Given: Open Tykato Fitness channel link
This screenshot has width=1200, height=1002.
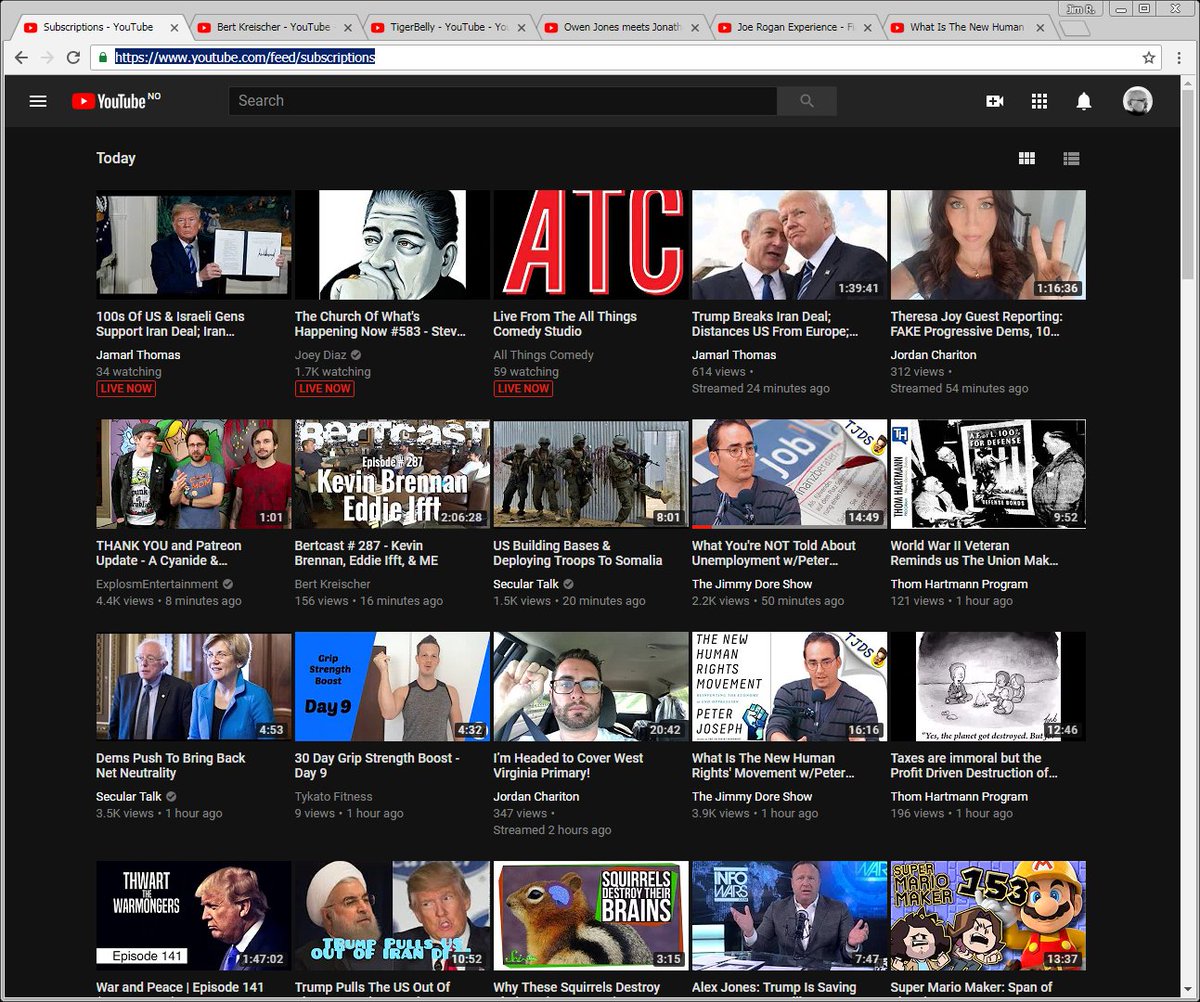Looking at the screenshot, I should tap(333, 797).
